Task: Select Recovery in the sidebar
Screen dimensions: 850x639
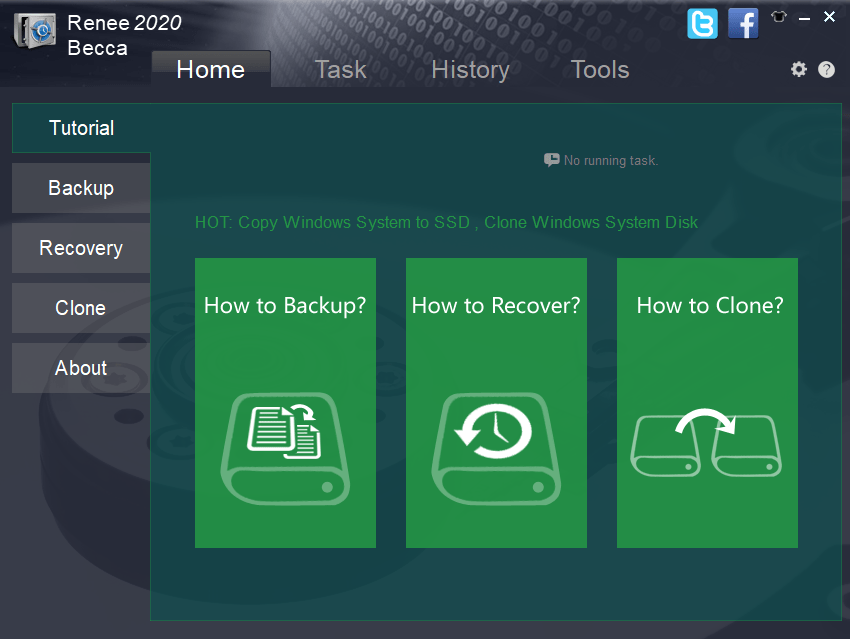Action: point(81,248)
